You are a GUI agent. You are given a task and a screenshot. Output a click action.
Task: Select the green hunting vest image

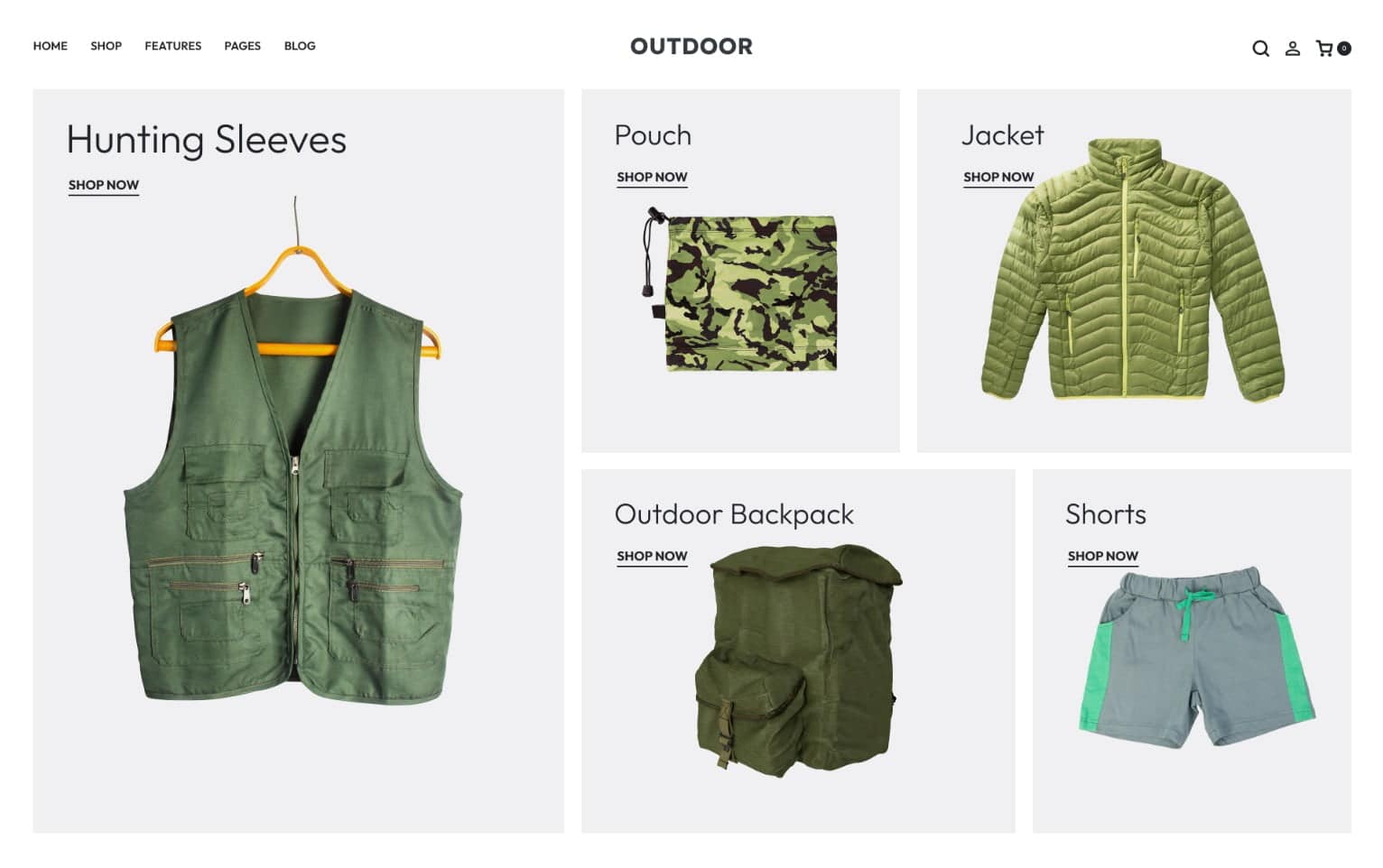293,451
